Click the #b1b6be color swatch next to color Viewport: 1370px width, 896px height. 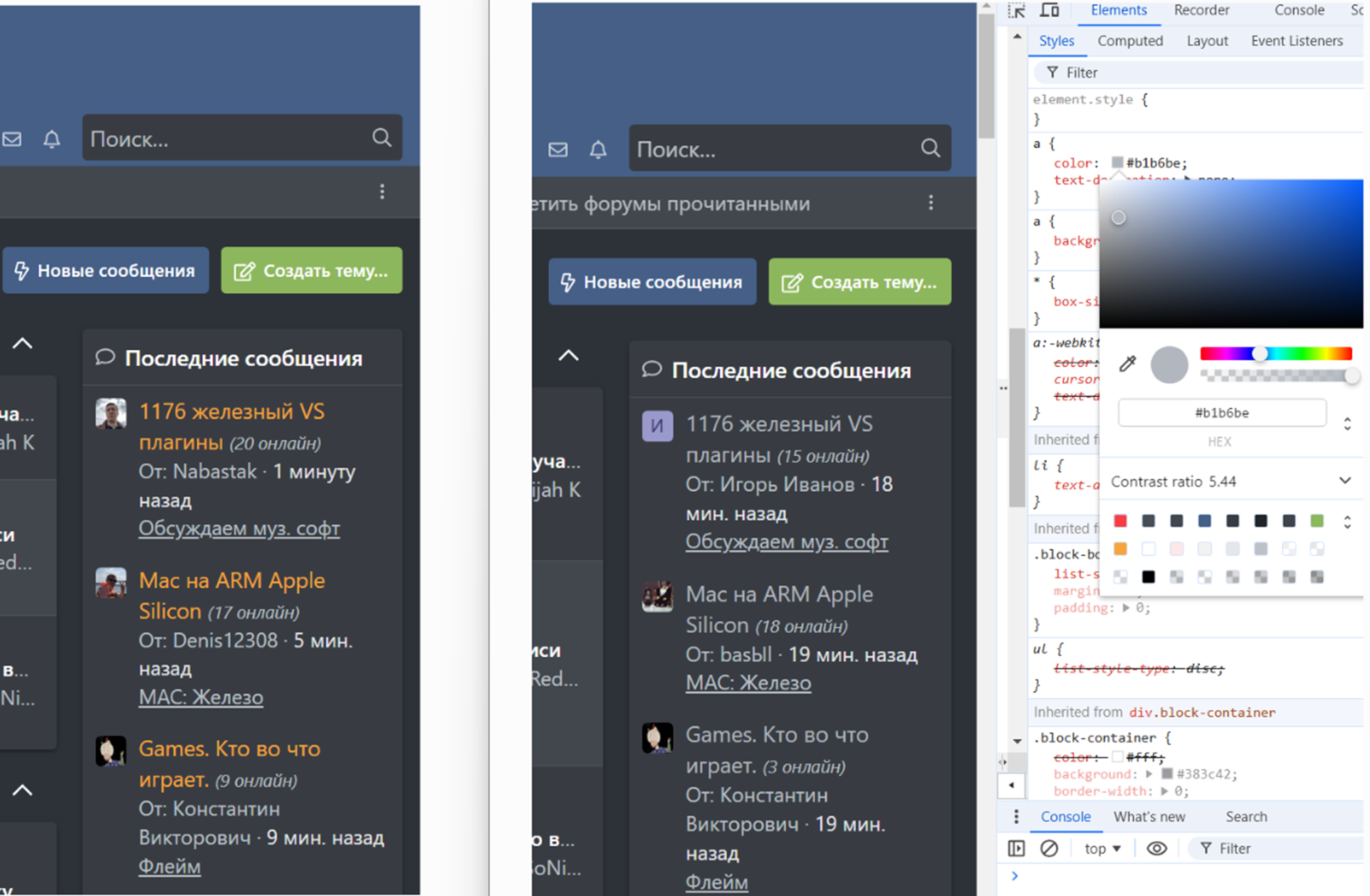click(x=1117, y=163)
